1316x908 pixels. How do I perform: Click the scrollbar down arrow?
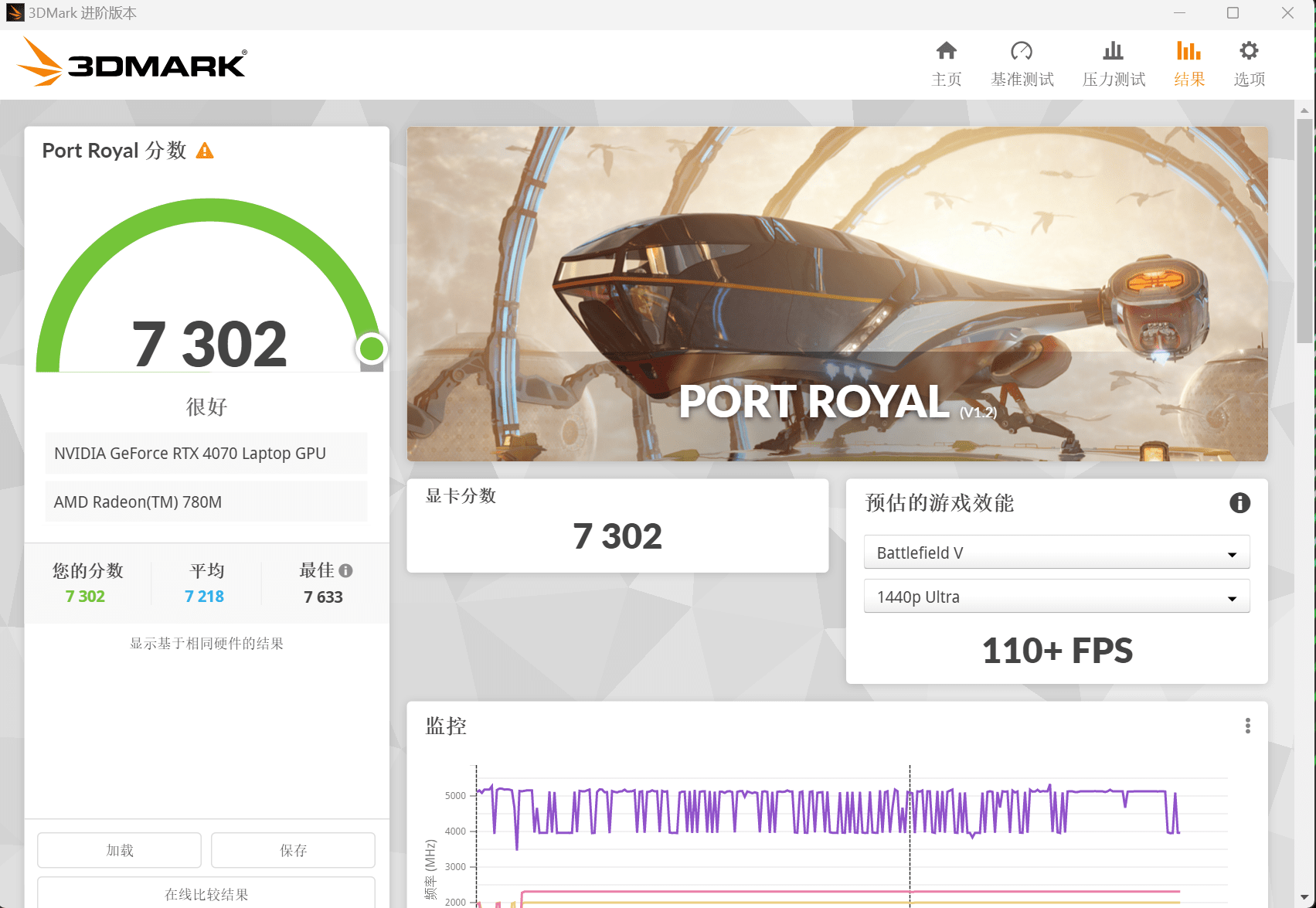(1305, 899)
